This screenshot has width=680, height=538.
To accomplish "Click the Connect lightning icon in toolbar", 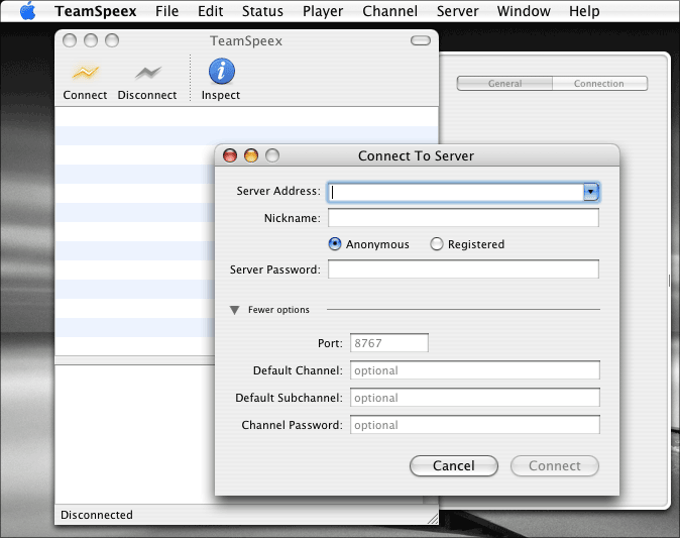I will 85,72.
